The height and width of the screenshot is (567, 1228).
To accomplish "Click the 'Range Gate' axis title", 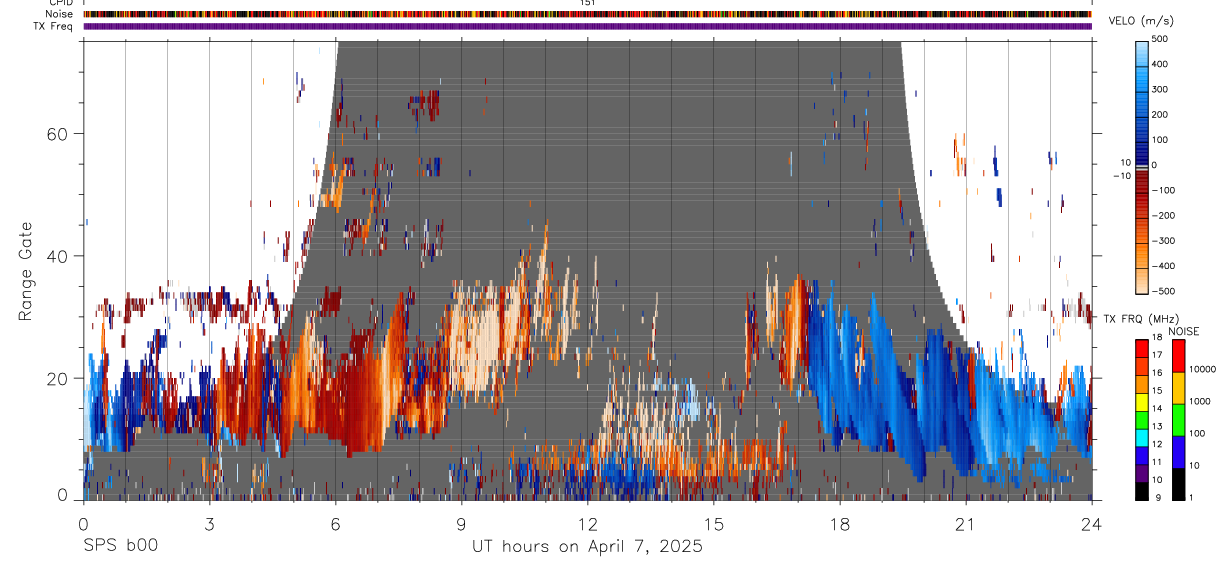I will [28, 269].
